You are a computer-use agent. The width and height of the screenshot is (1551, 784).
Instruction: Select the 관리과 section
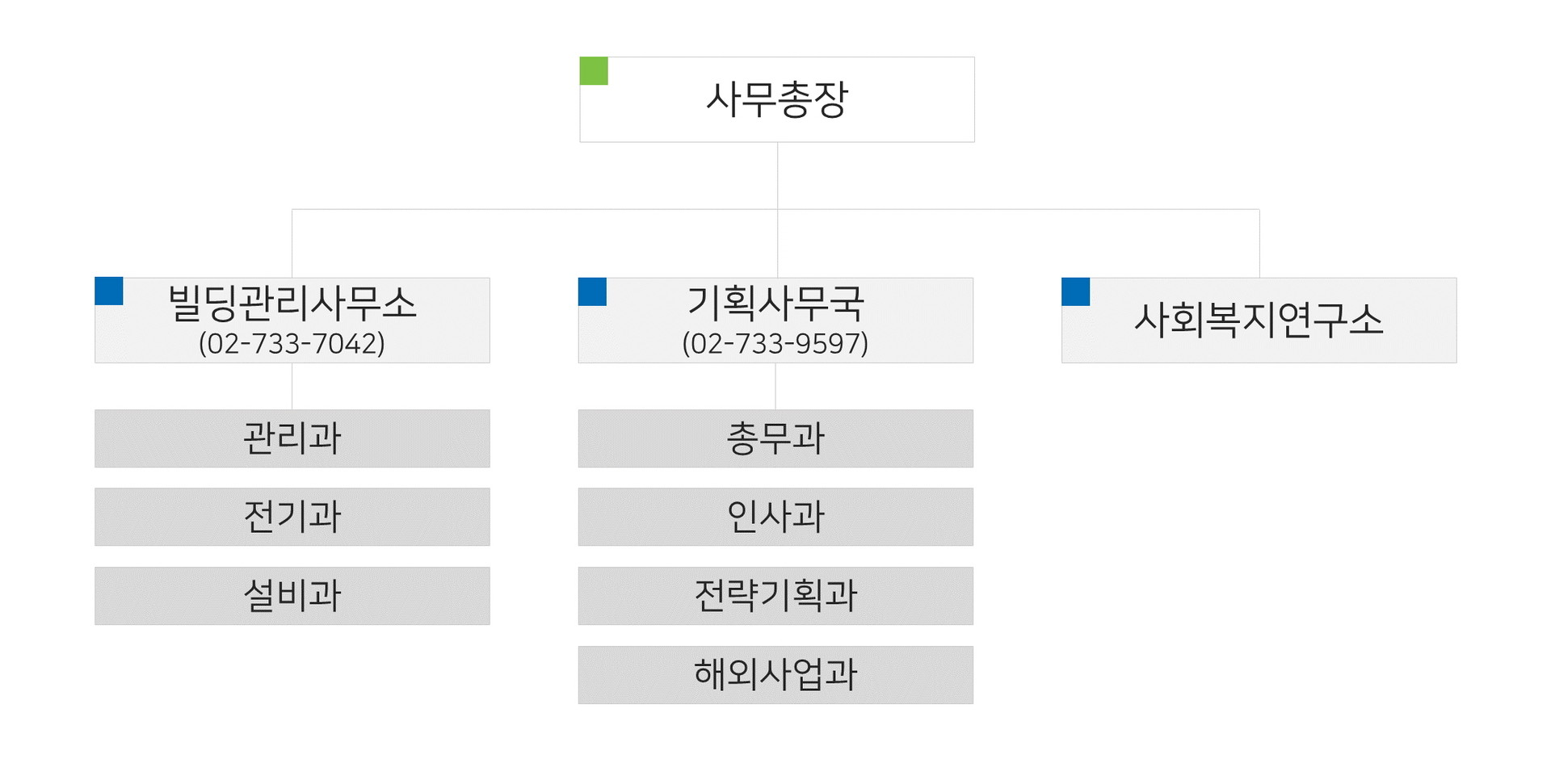[292, 438]
